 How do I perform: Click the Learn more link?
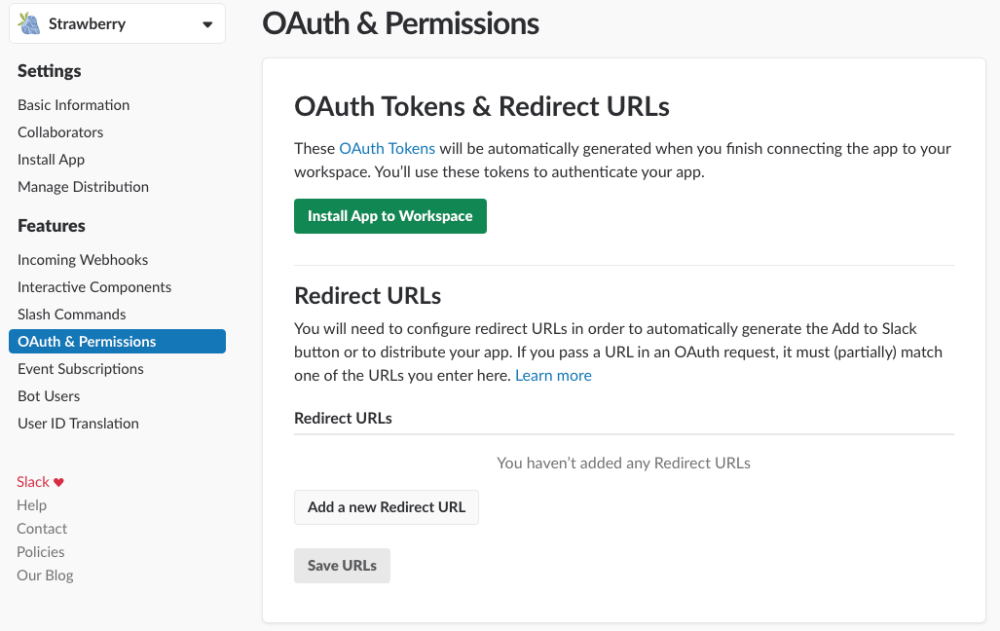(553, 375)
